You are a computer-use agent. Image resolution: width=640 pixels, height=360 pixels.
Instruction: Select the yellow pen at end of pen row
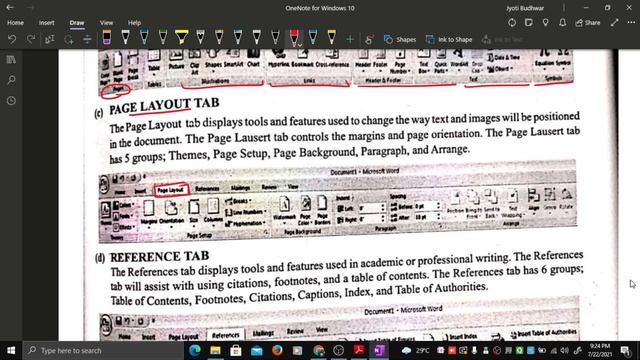pyautogui.click(x=331, y=37)
